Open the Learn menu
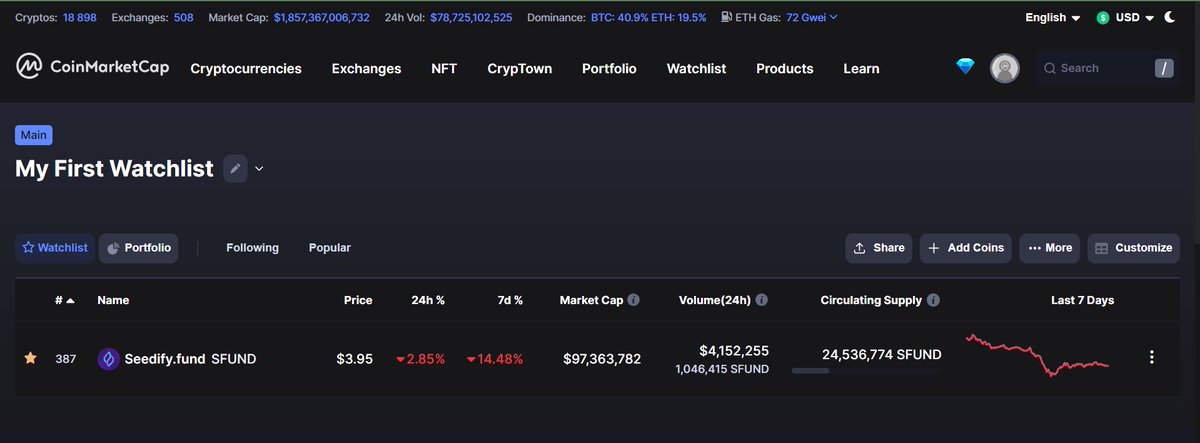1200x443 pixels. coord(861,68)
